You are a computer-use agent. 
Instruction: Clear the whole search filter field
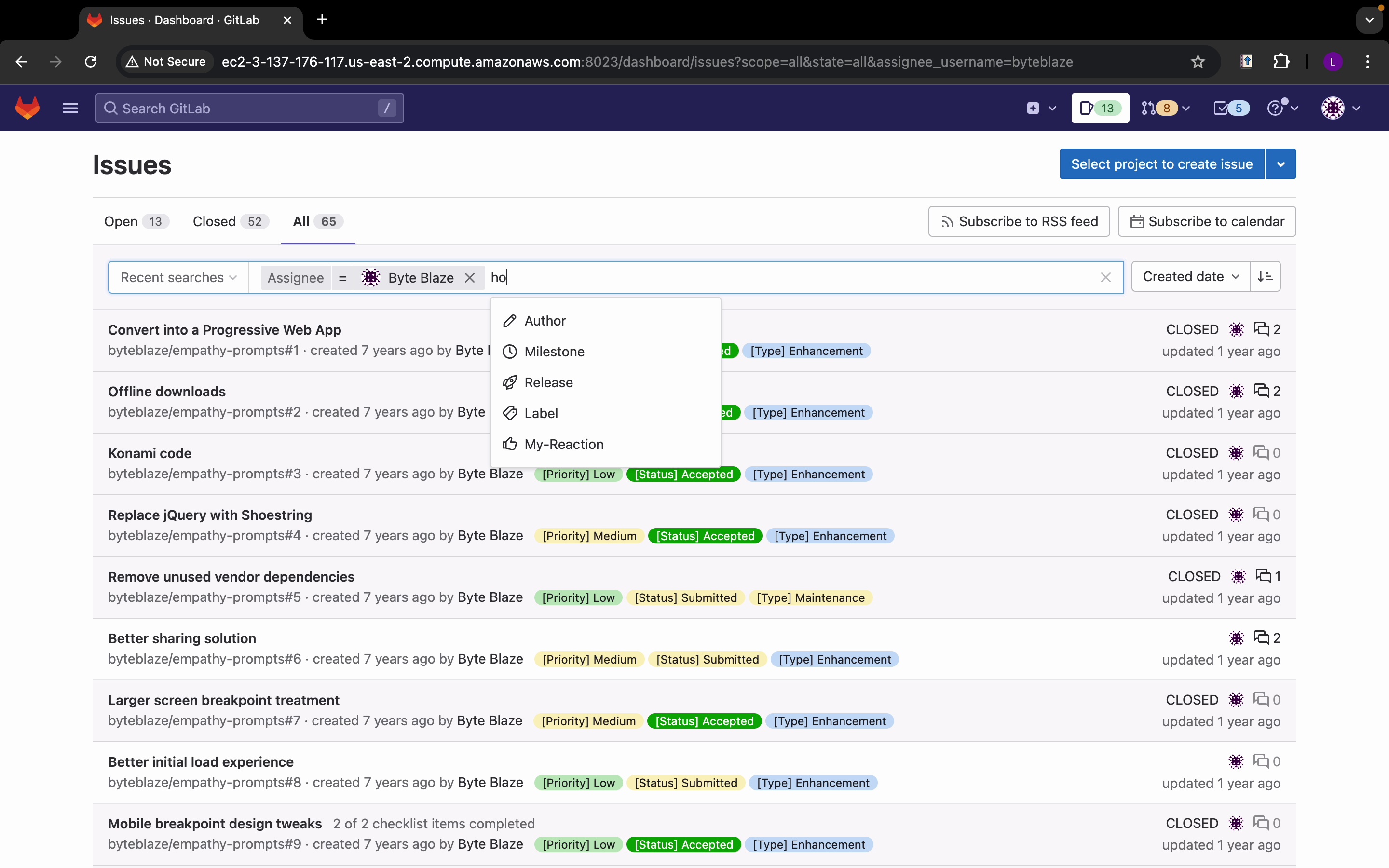(x=1105, y=278)
